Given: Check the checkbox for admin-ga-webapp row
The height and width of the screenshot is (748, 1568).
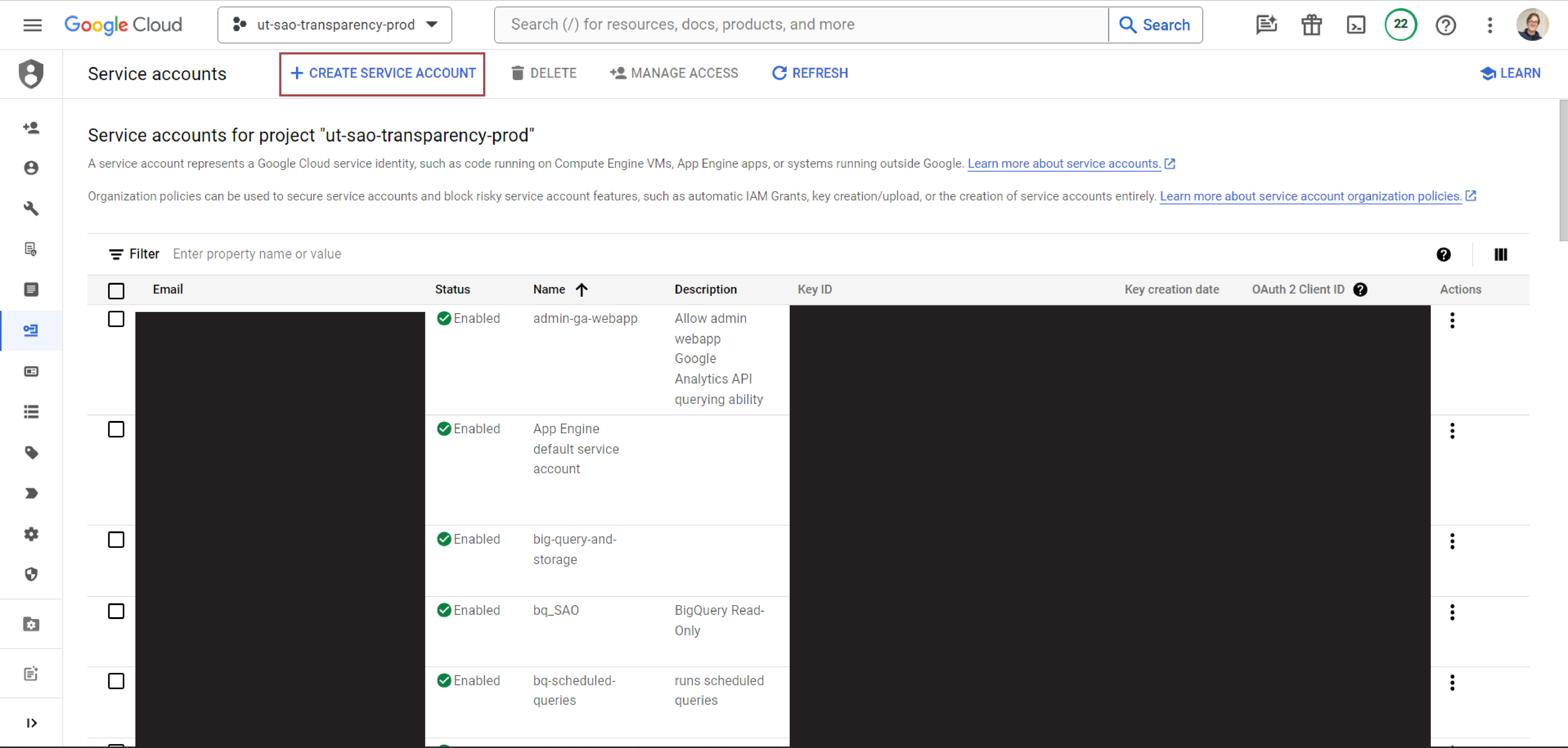Looking at the screenshot, I should click(x=116, y=319).
